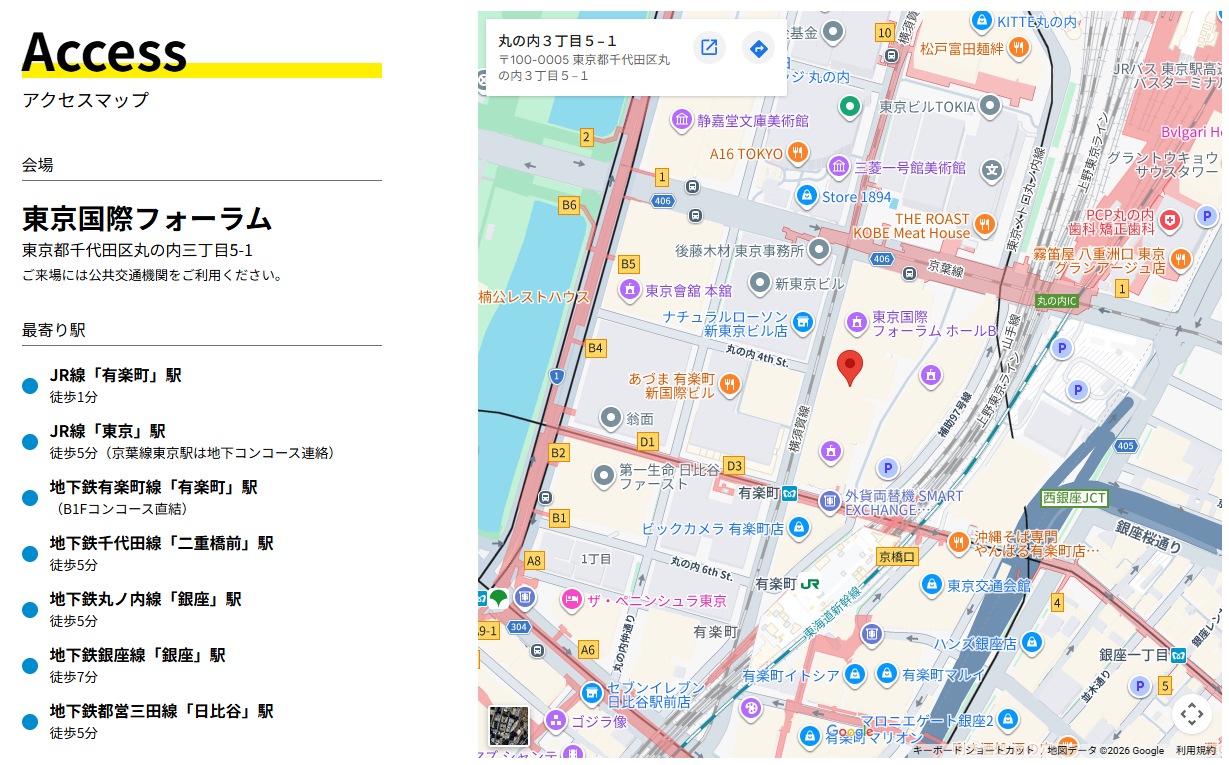
Task: Open the 銀座一丁目 metro station icon
Action: [1179, 655]
